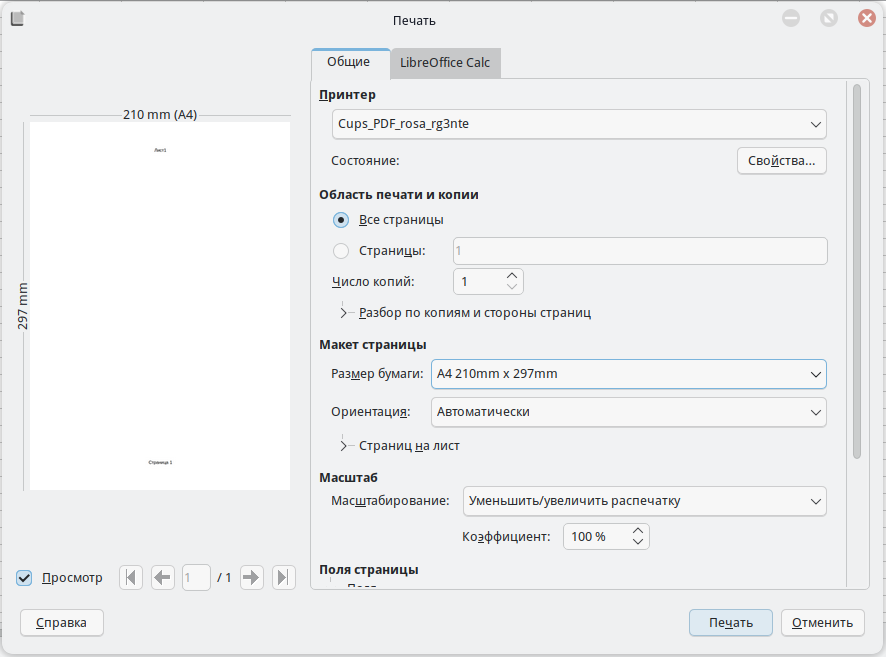
Task: Open the printer selection dropdown
Action: click(x=579, y=124)
